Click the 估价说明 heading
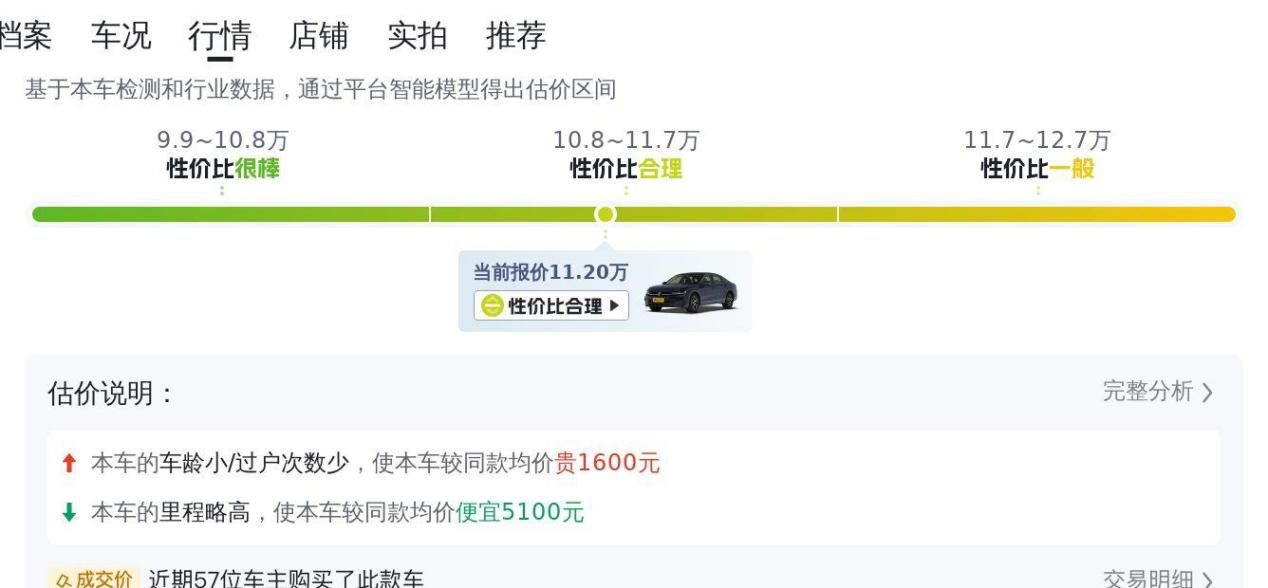Viewport: 1268px width, 588px height. [x=111, y=394]
